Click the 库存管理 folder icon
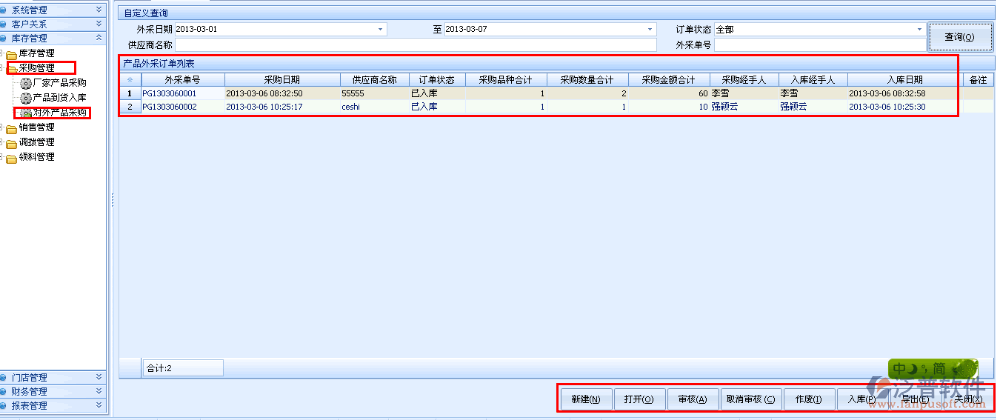 [12, 53]
